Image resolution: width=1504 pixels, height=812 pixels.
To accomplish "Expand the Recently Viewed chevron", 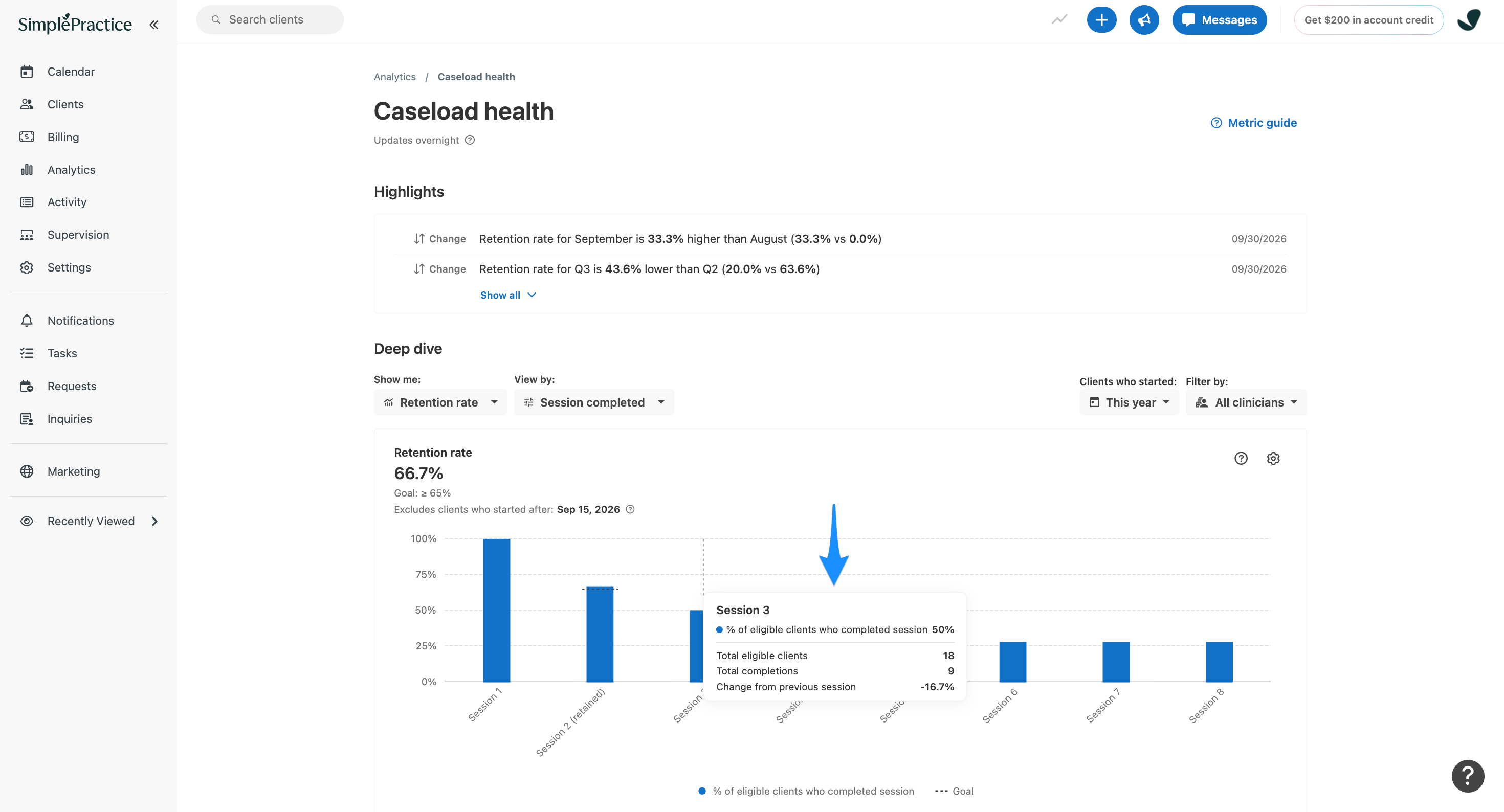I will coord(154,521).
